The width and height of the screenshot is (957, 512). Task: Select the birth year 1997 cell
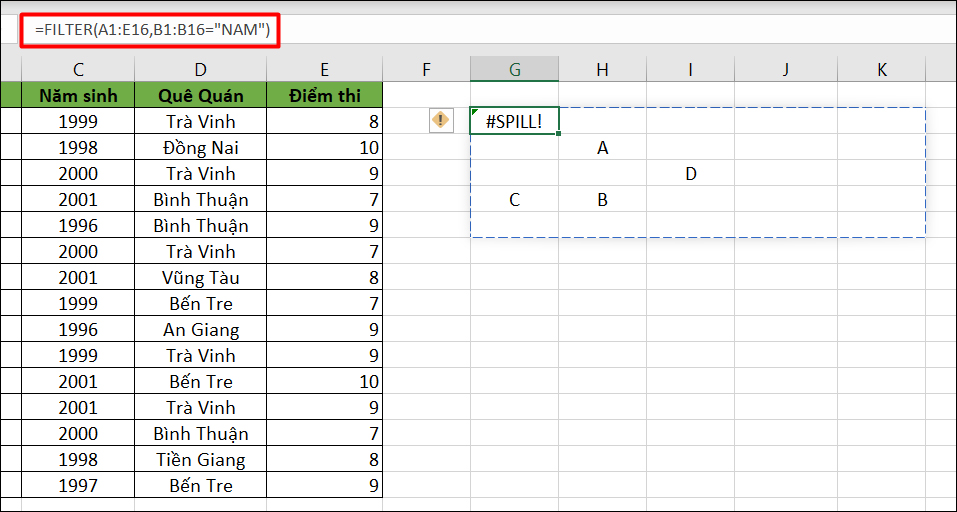(x=78, y=486)
